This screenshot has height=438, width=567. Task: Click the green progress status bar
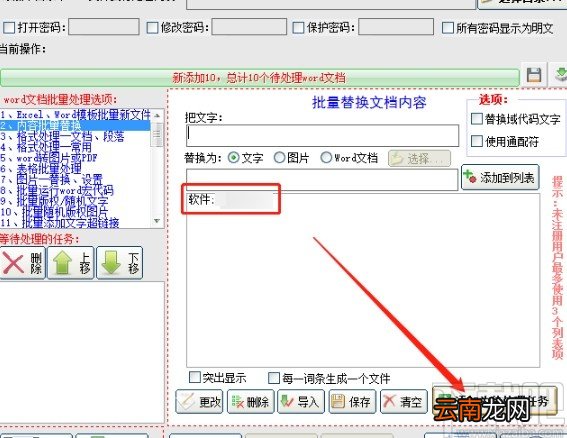[260, 77]
